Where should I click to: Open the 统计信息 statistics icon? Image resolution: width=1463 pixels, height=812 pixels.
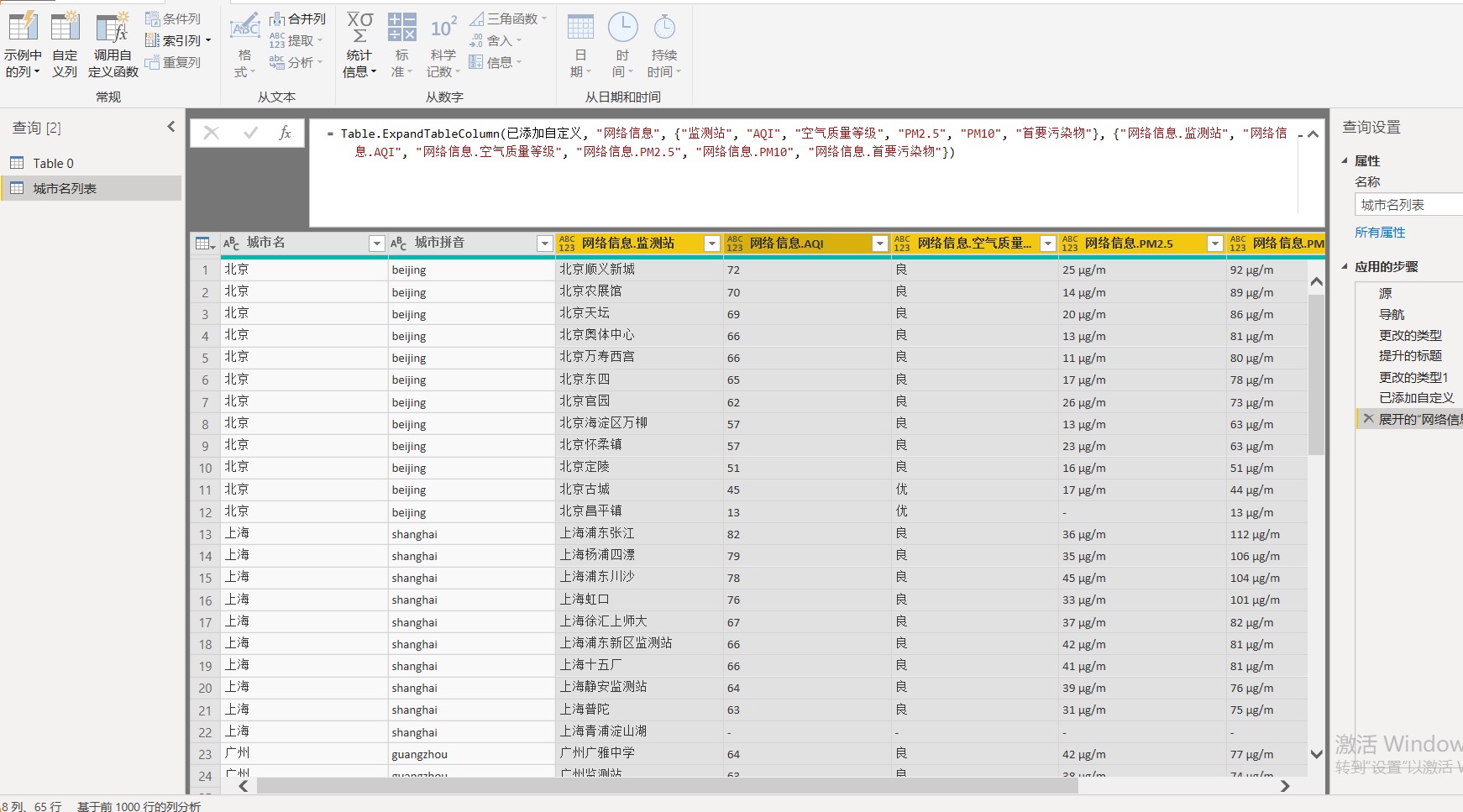[359, 28]
